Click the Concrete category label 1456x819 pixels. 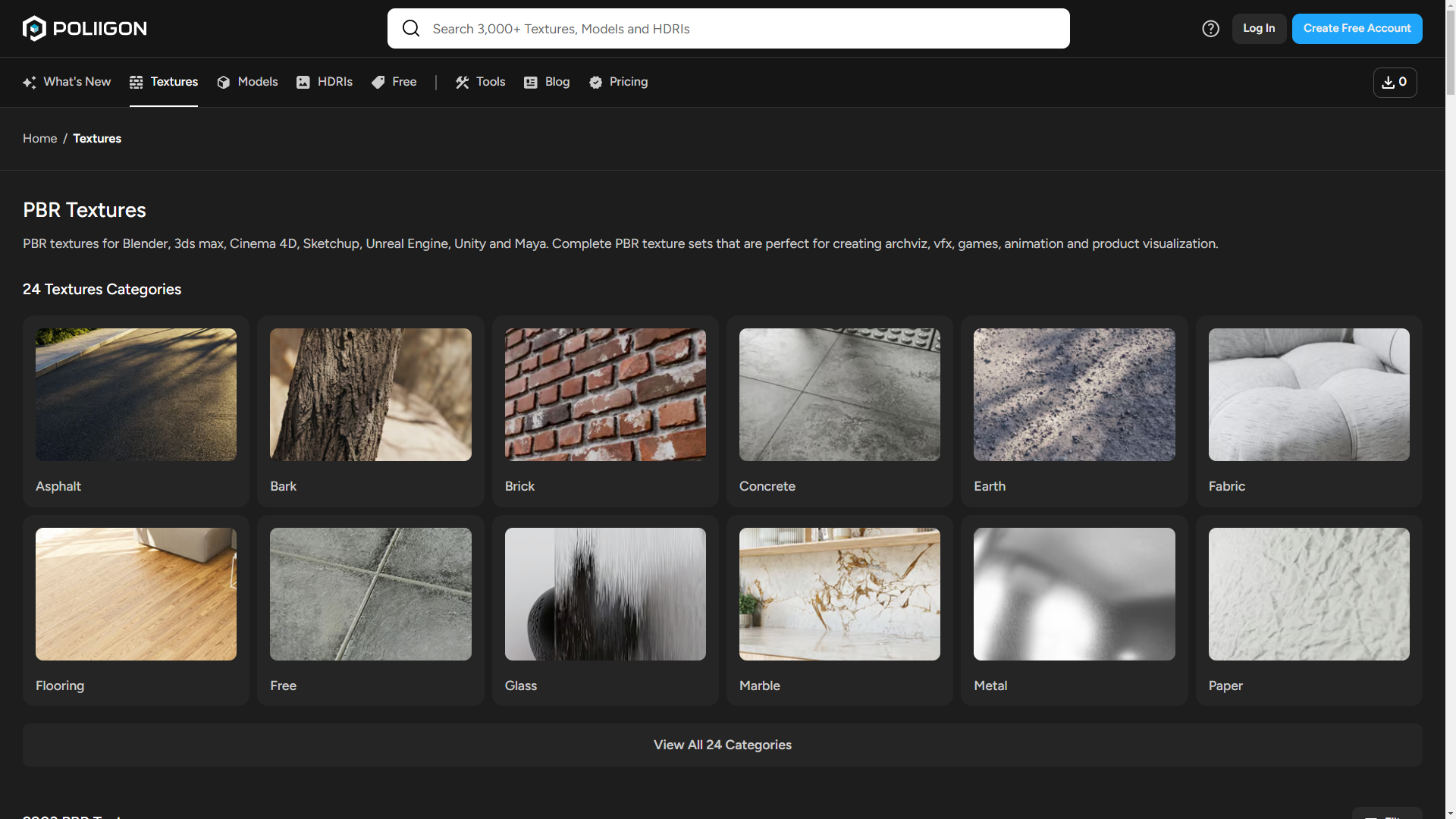click(x=767, y=486)
